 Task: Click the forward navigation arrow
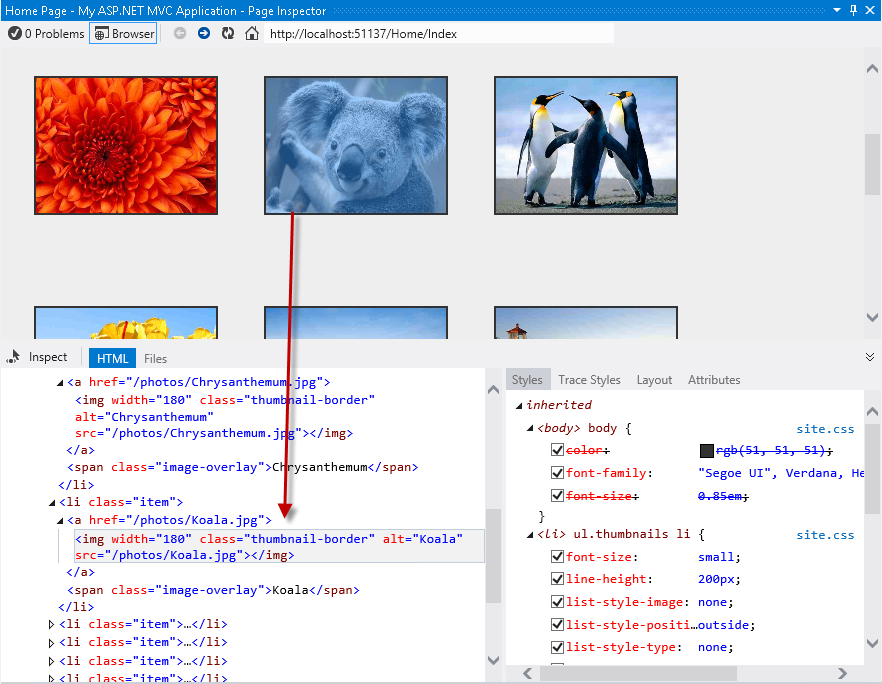click(203, 32)
